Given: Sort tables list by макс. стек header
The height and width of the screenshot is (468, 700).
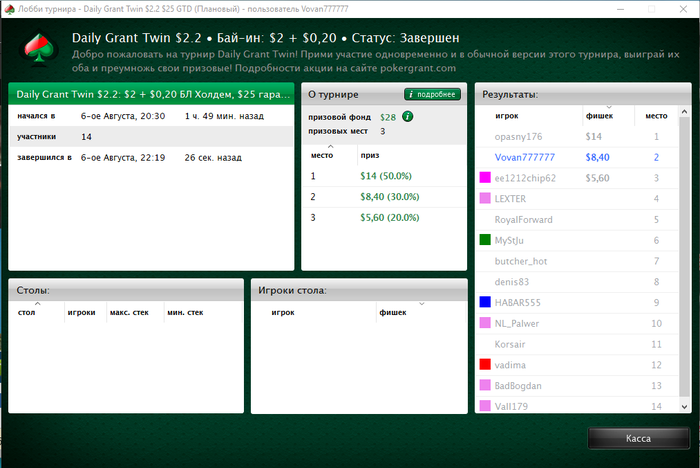Looking at the screenshot, I should coord(129,312).
